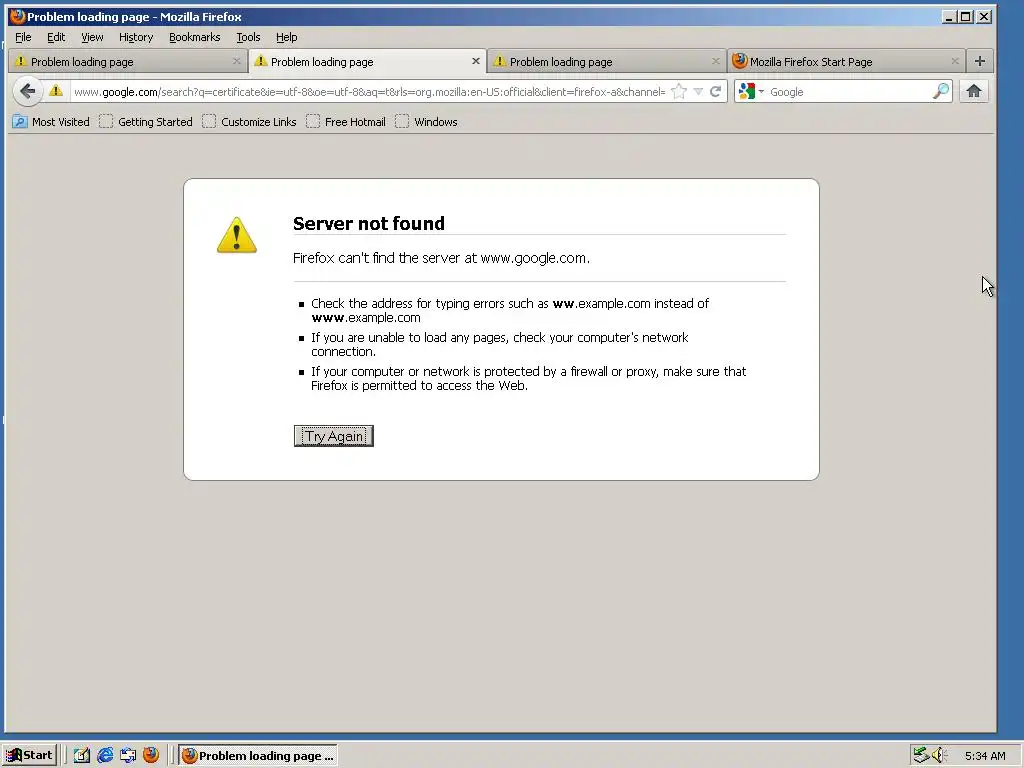Close the first Problem loading page tab
Viewport: 1024px width, 768px height.
coord(236,61)
